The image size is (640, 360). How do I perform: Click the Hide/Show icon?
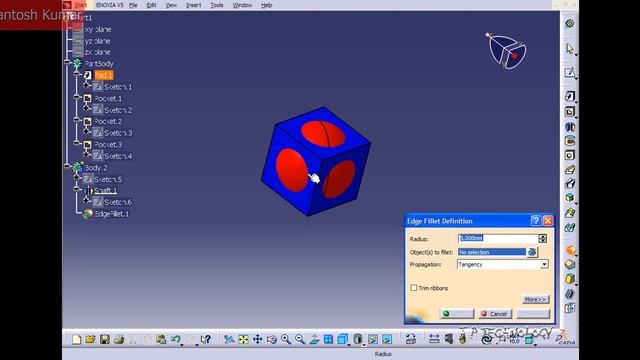[x=373, y=339]
